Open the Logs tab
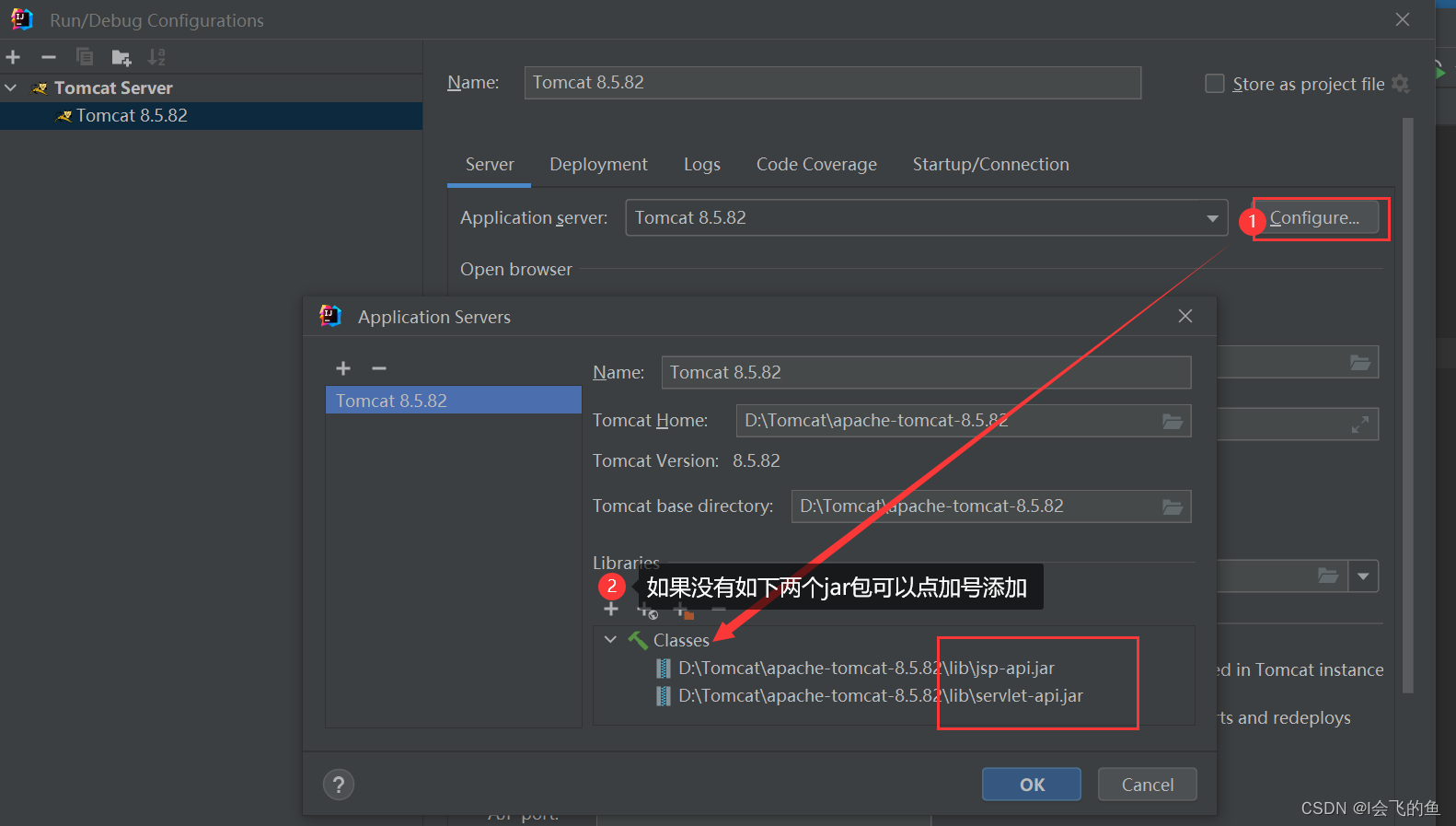The image size is (1456, 826). pos(701,165)
